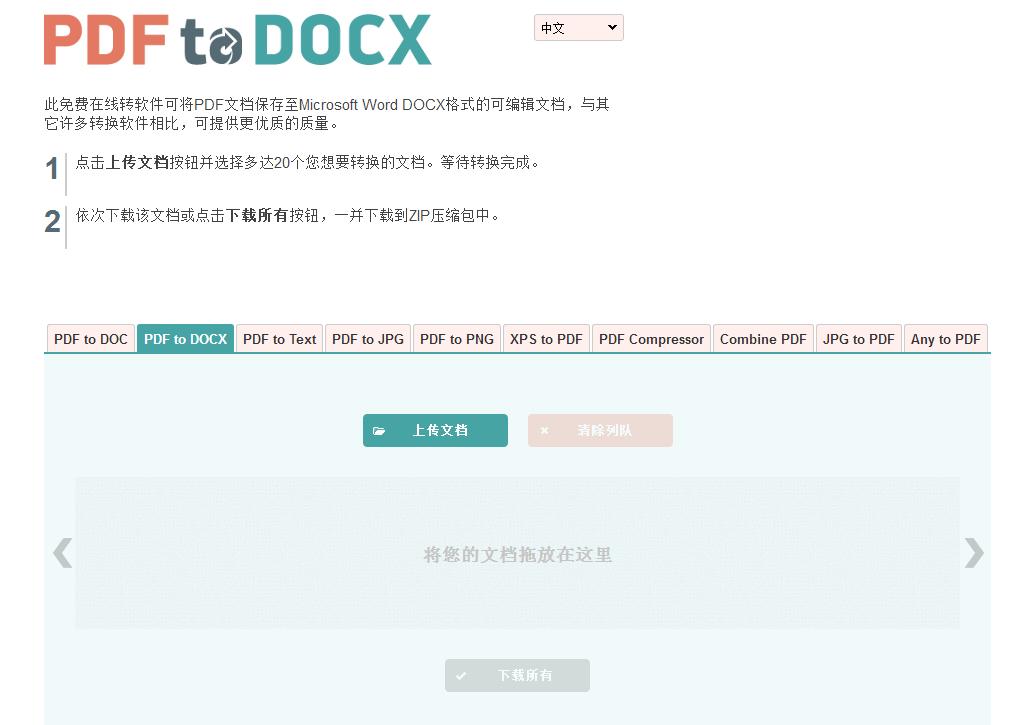
Task: Click the 上传文档 upload button
Action: coord(435,430)
